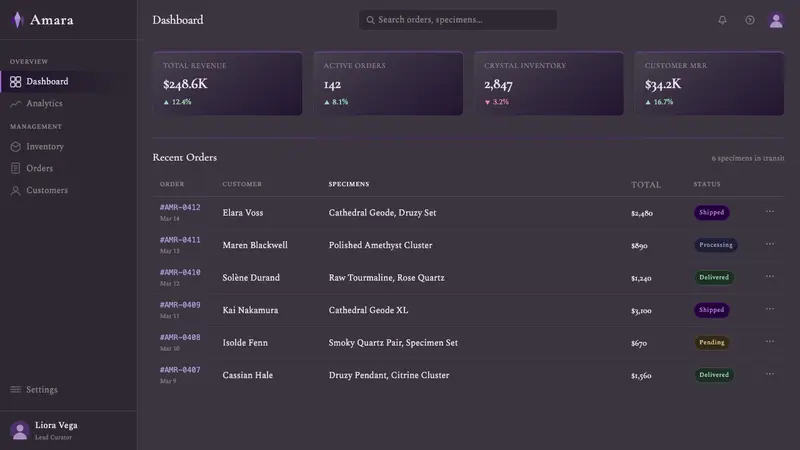Open the user avatar in top bar

(776, 20)
